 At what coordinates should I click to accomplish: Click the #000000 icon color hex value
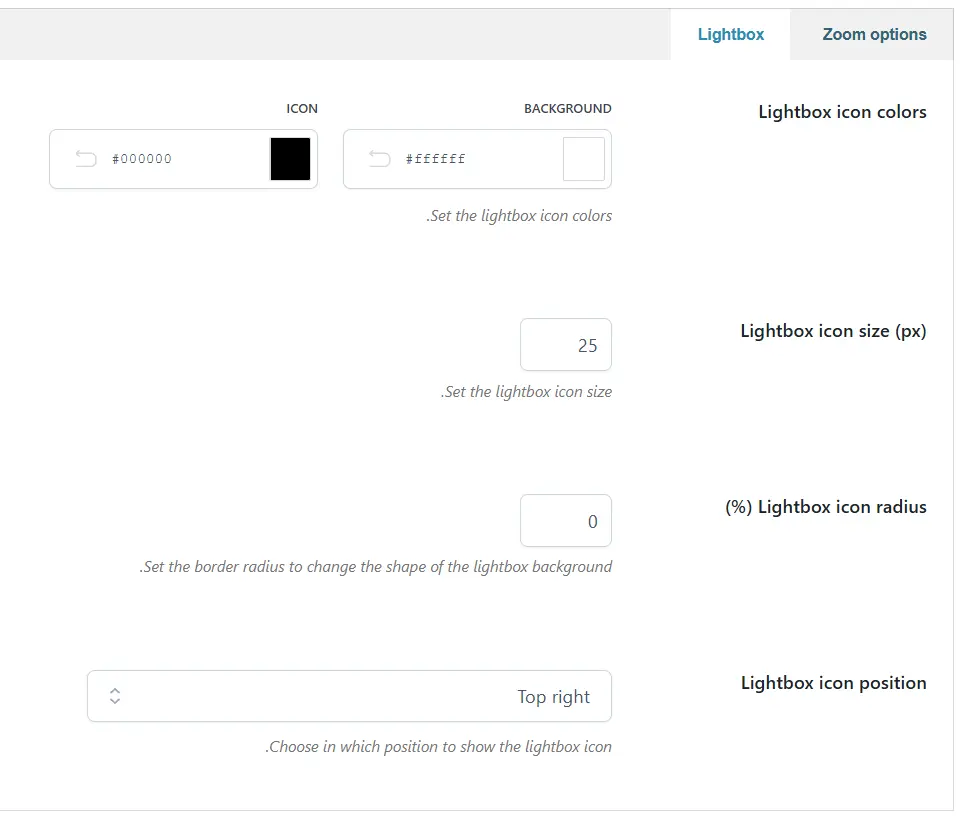click(142, 159)
